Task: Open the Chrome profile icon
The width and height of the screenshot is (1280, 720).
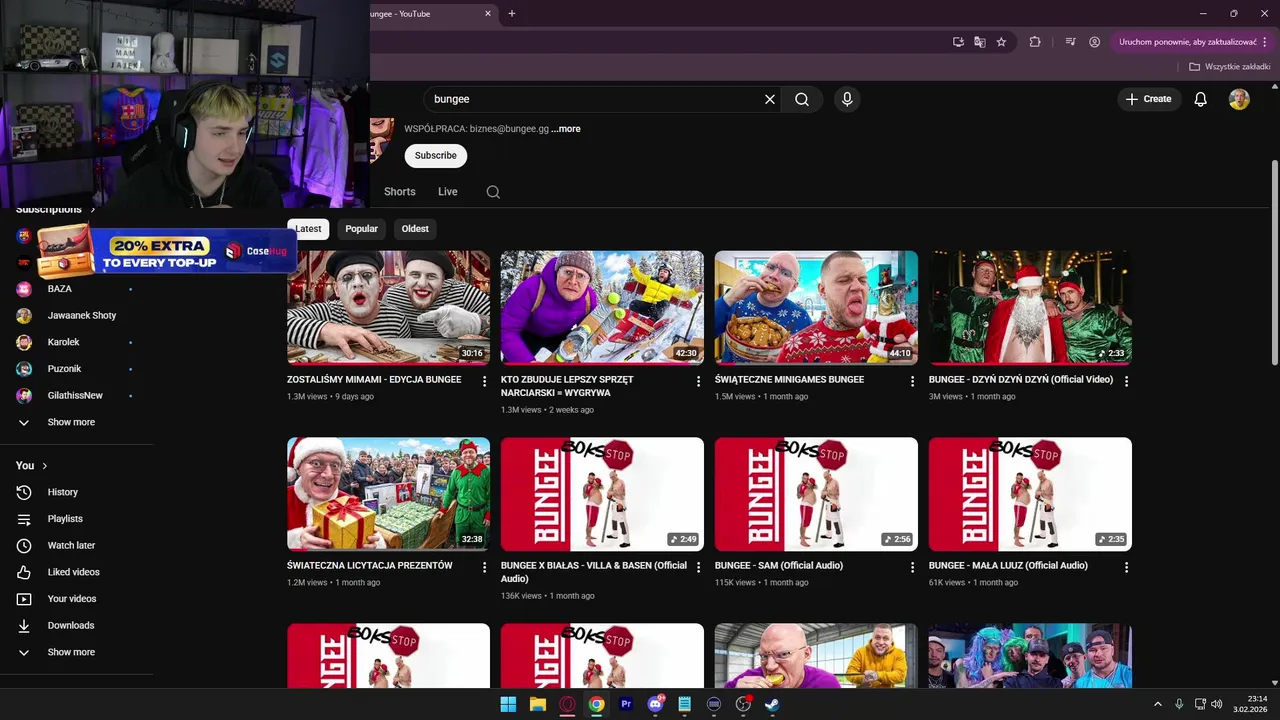Action: (1094, 42)
